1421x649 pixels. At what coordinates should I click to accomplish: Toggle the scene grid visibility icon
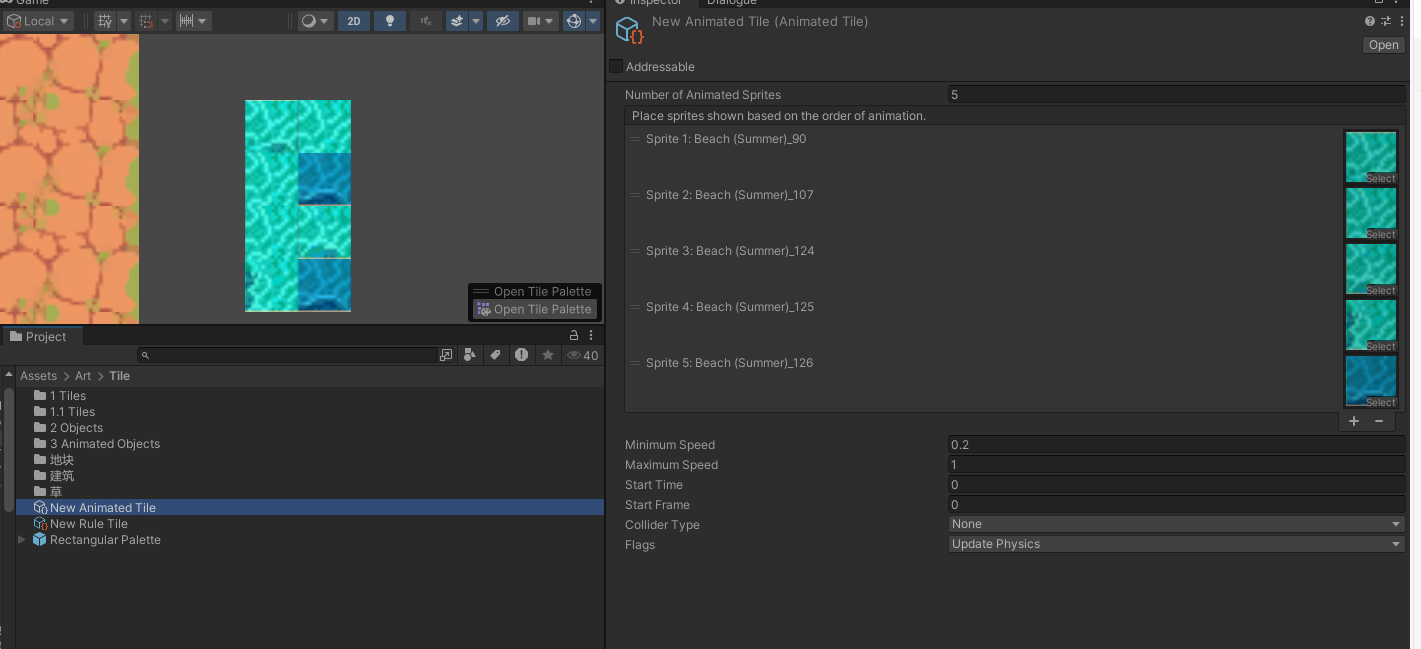point(104,21)
